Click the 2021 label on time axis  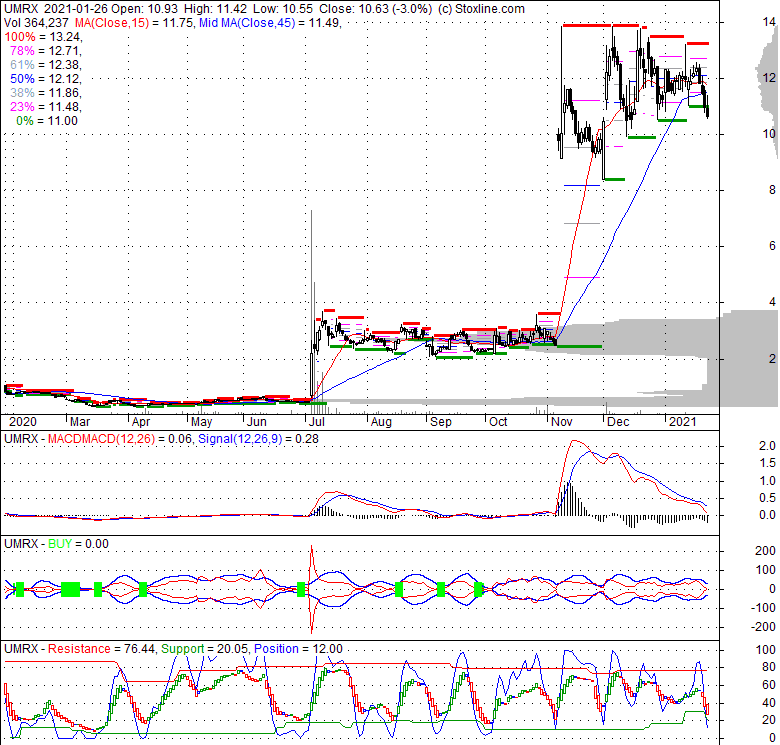(x=682, y=422)
